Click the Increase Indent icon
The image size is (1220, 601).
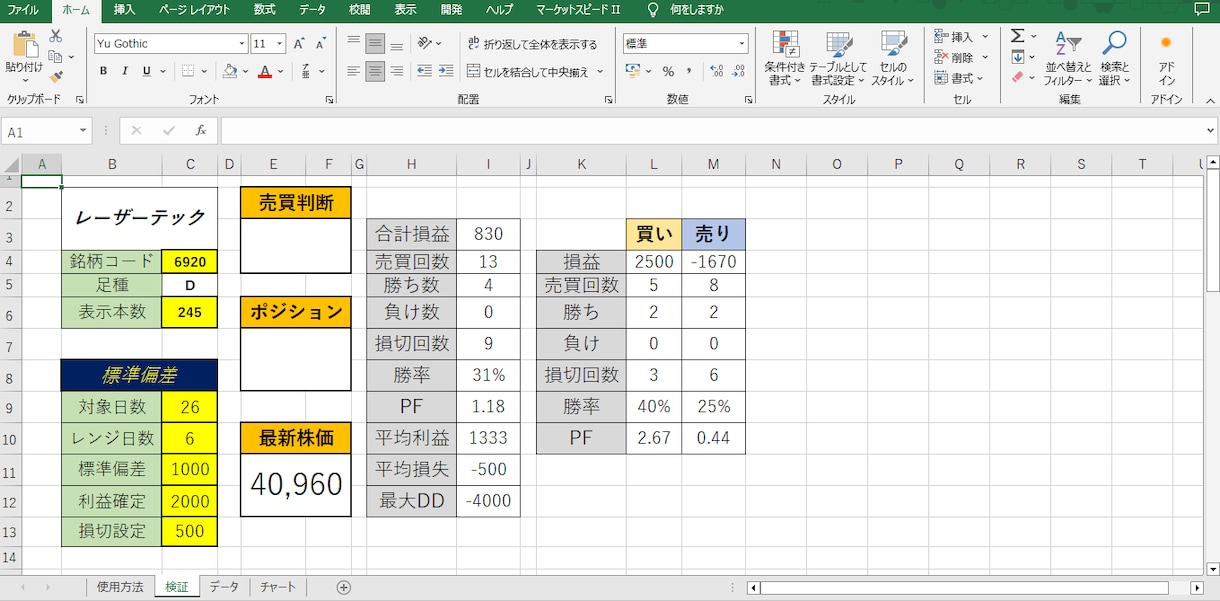click(446, 71)
